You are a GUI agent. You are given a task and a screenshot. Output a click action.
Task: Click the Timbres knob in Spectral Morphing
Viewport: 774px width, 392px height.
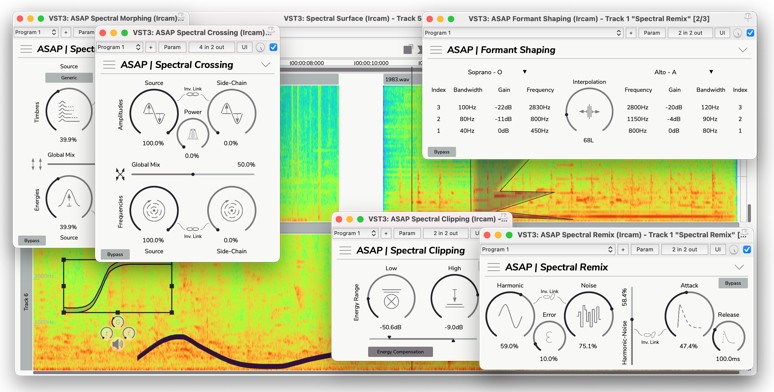[69, 111]
